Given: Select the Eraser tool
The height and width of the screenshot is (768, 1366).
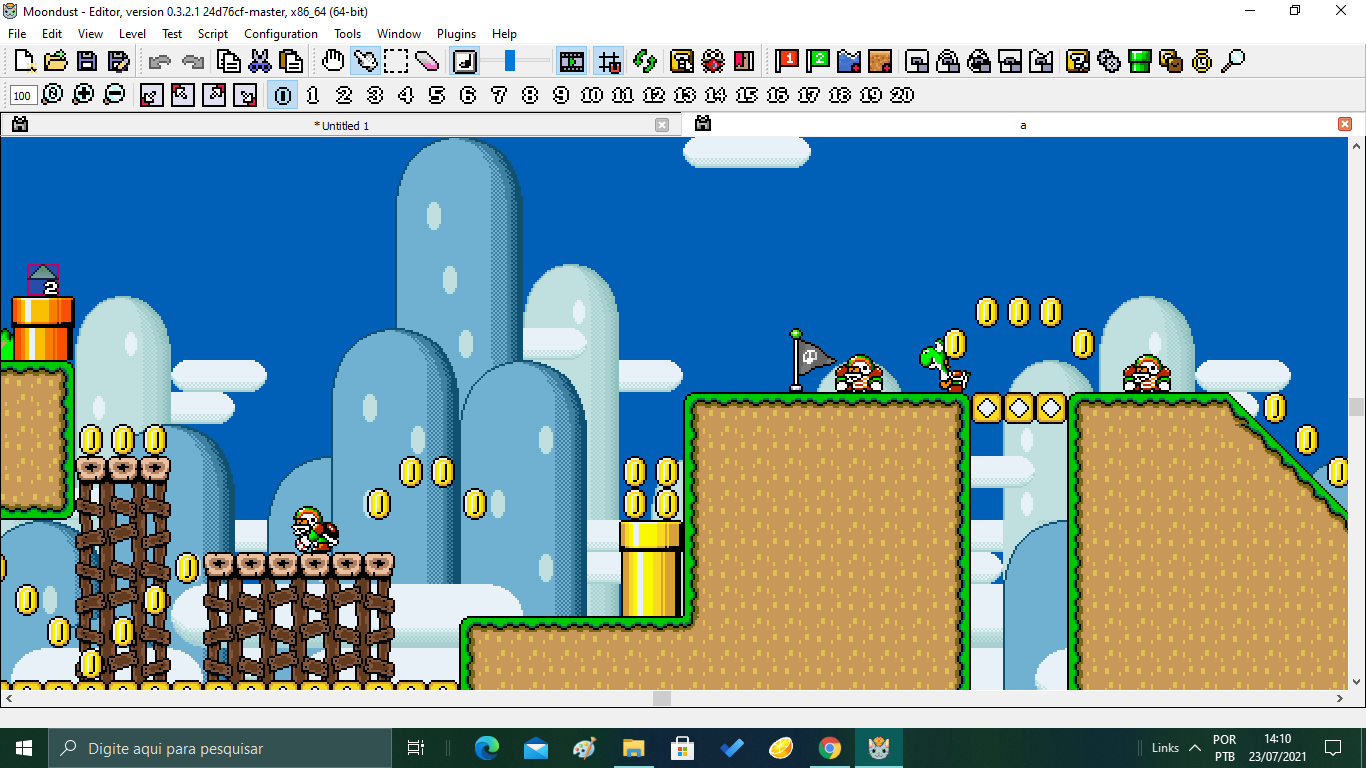Looking at the screenshot, I should click(x=427, y=62).
